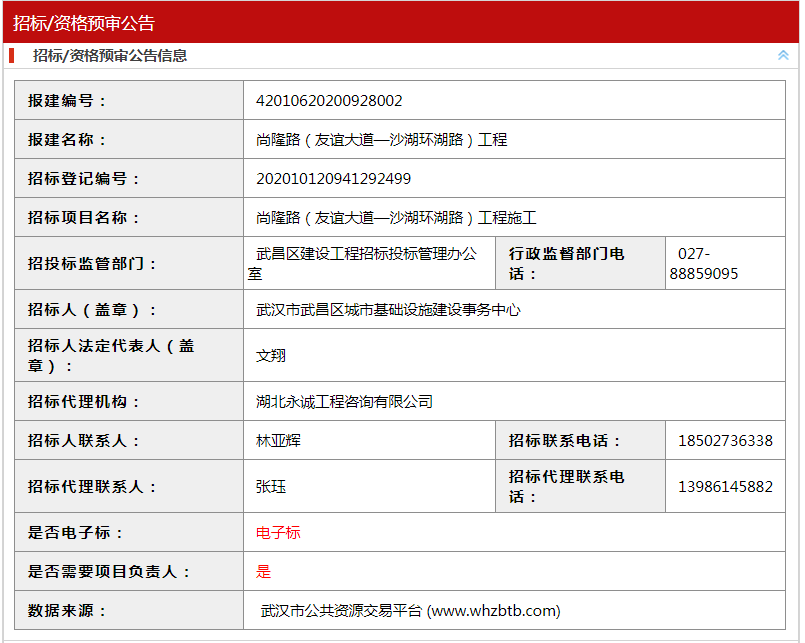The image size is (805, 643).
Task: Click the 招标代理联系人 label
Action: click(x=92, y=486)
